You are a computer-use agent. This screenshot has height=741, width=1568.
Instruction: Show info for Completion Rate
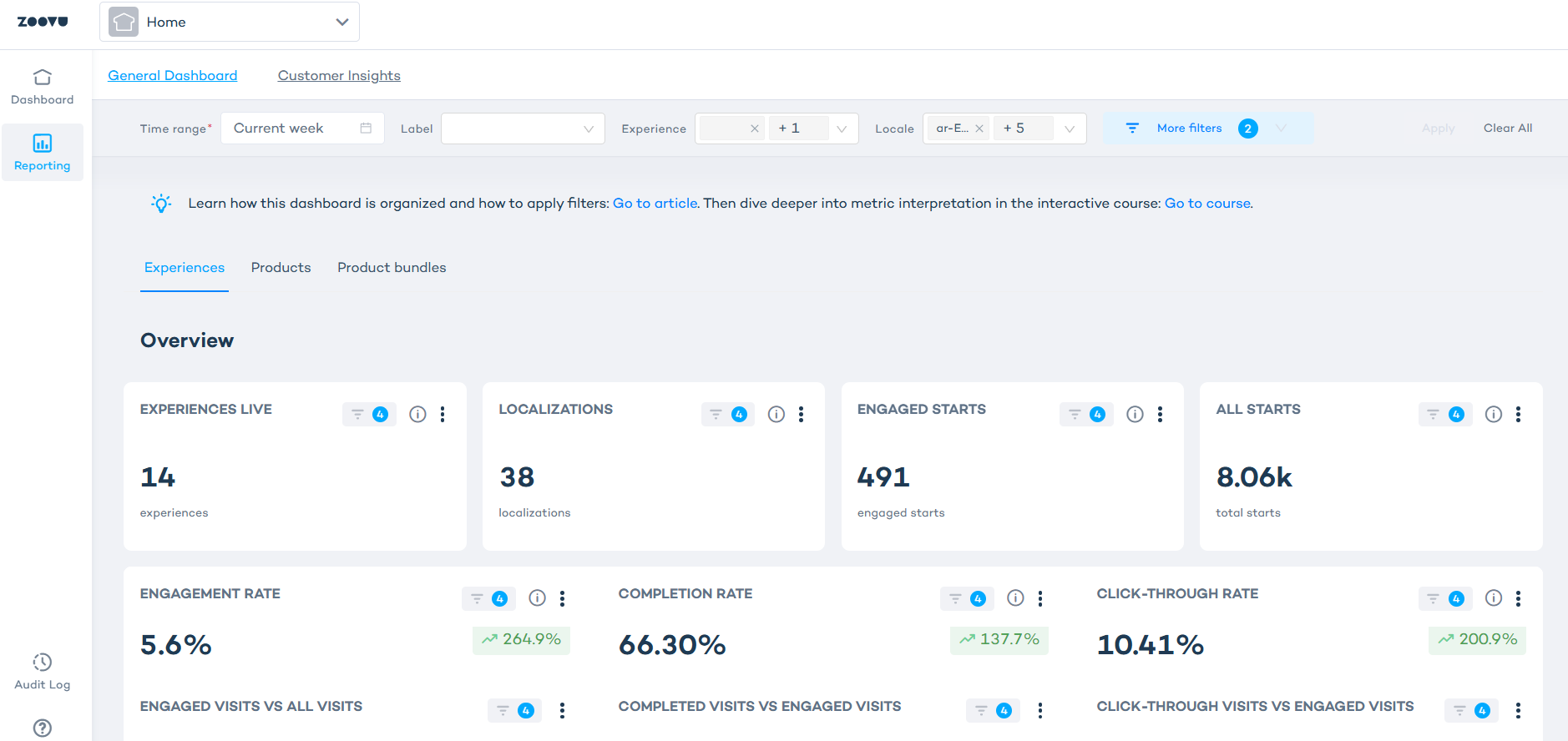click(1015, 597)
